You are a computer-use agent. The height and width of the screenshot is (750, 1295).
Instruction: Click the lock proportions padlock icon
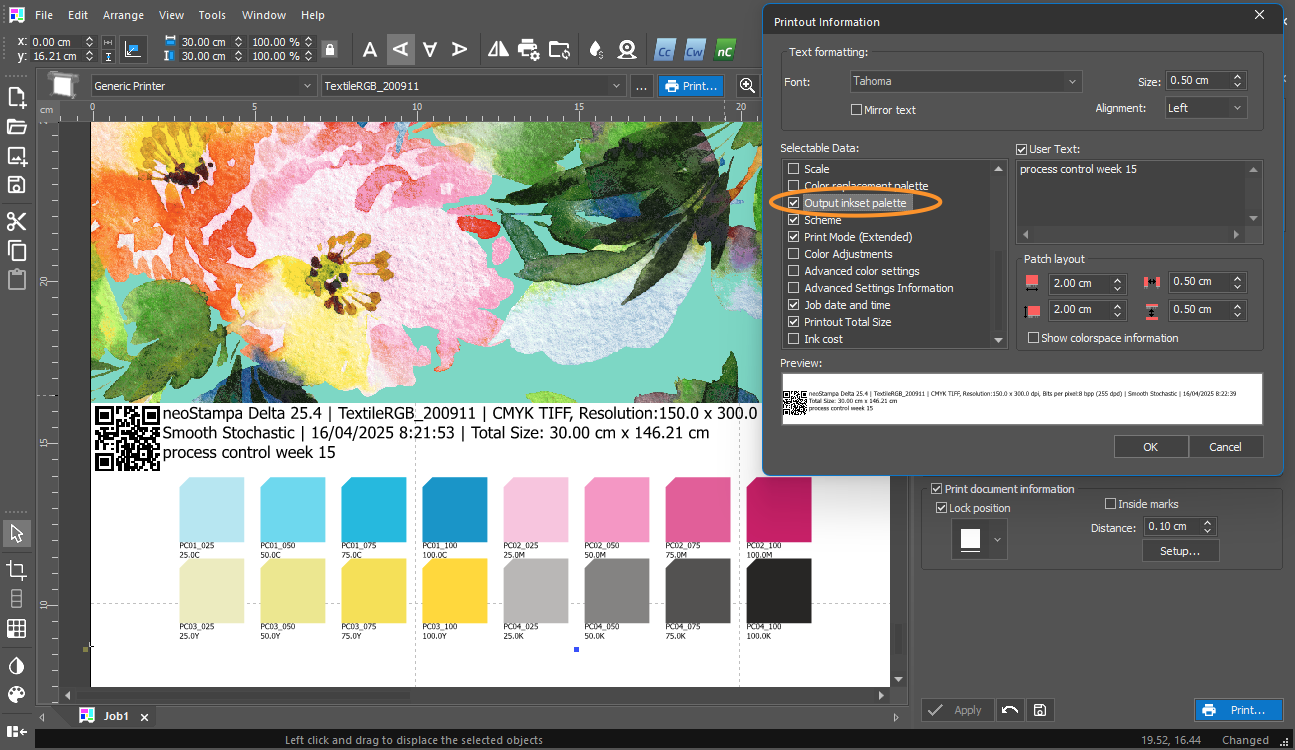coord(329,49)
